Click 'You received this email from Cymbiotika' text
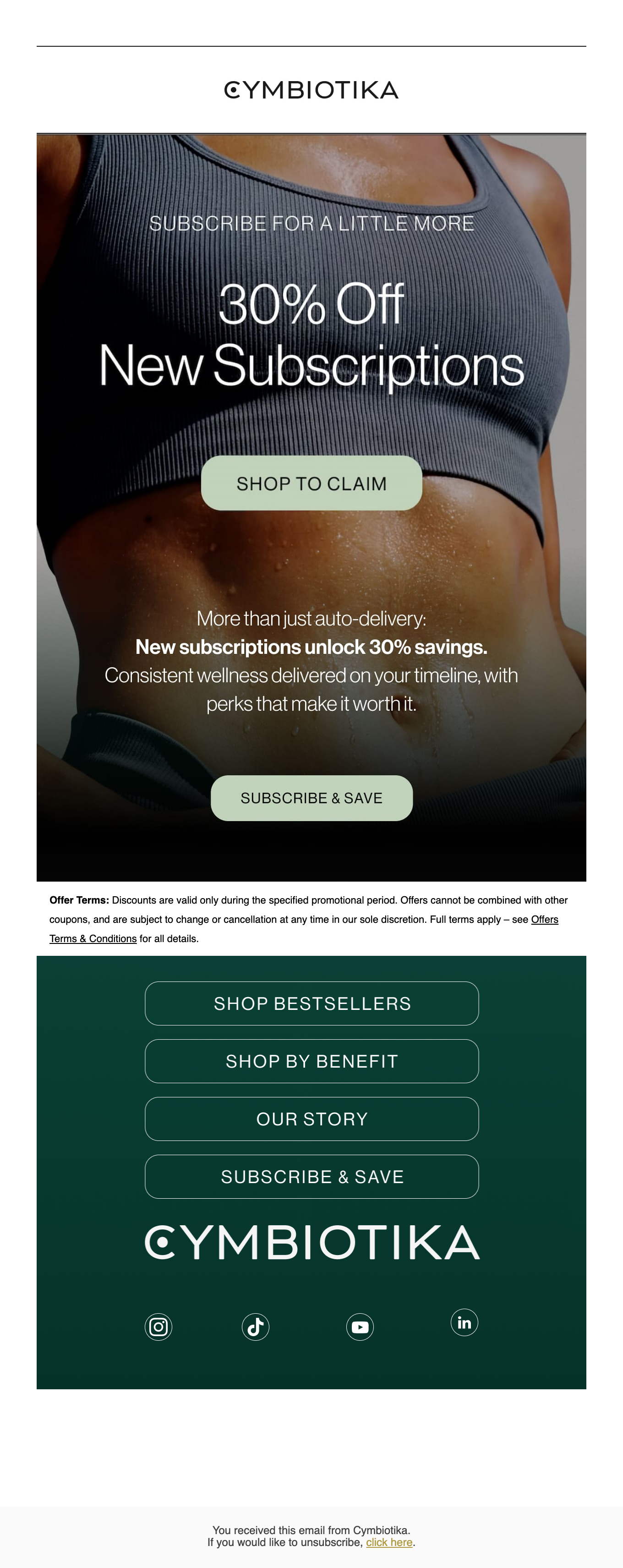Screen dimensions: 623x1568 tap(311, 1530)
